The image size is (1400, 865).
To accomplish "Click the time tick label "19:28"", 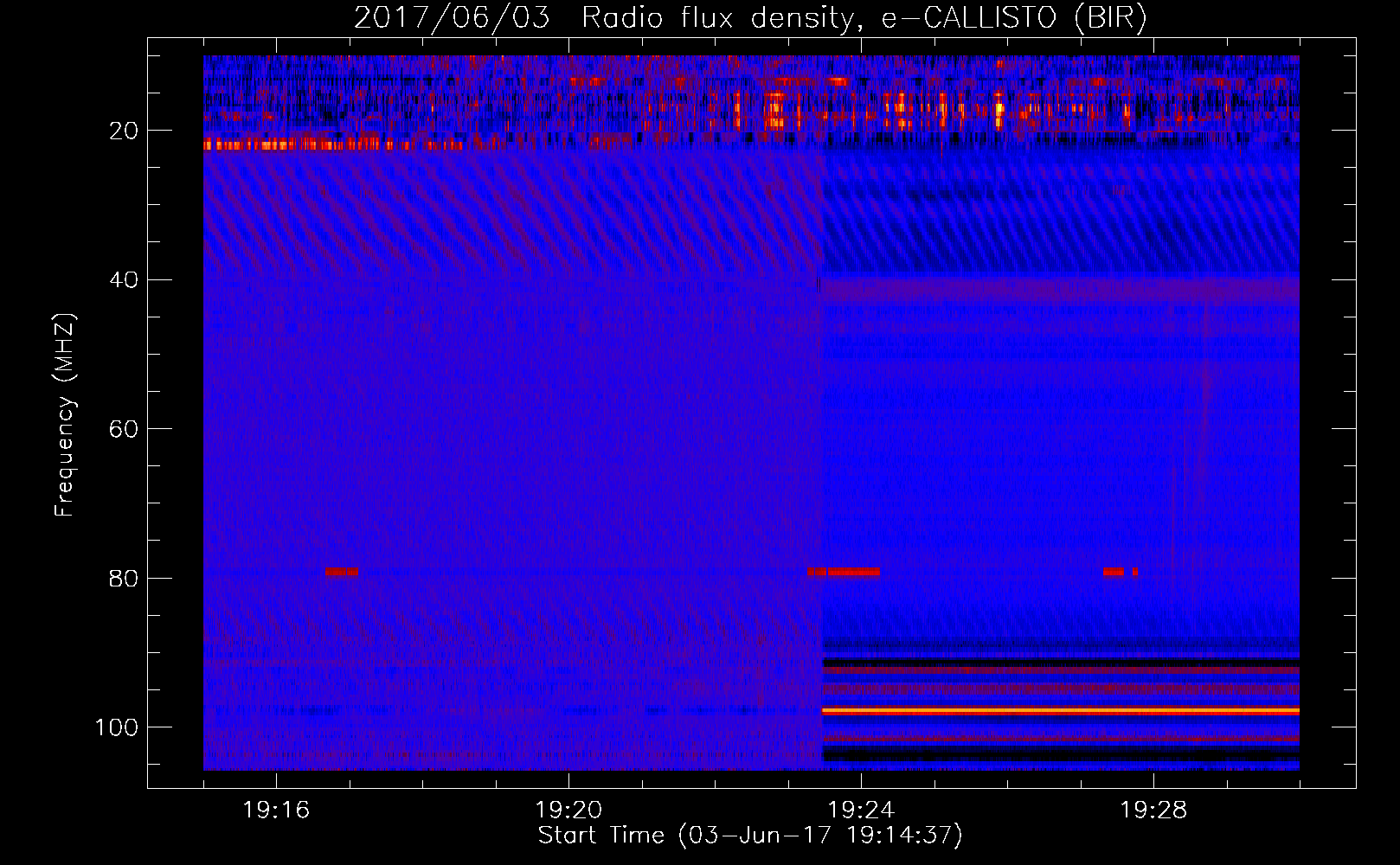I will [1153, 811].
